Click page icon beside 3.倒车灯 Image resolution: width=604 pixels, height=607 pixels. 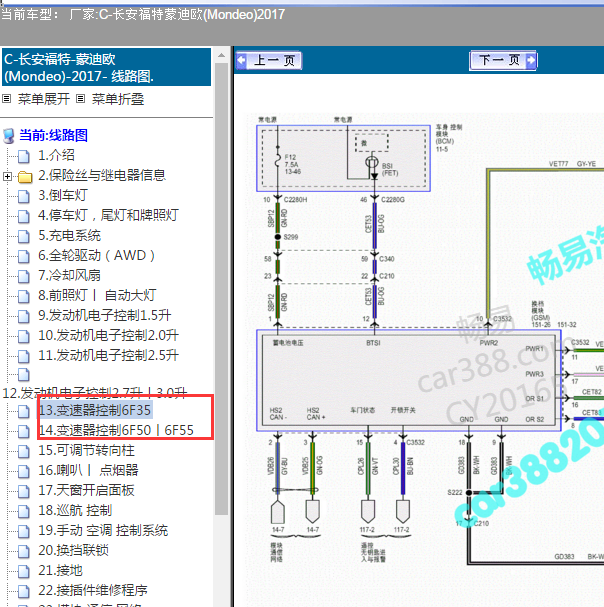tap(24, 197)
